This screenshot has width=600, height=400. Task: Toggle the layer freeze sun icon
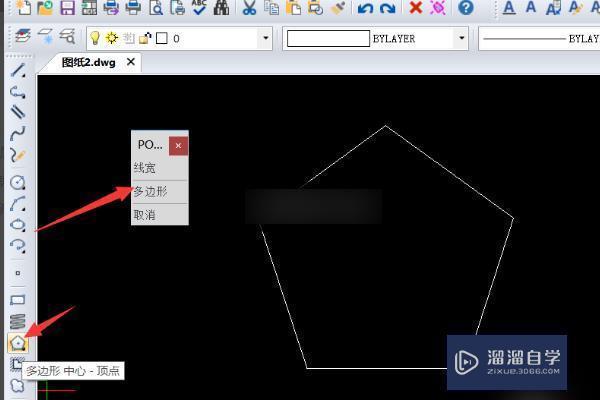pyautogui.click(x=112, y=38)
